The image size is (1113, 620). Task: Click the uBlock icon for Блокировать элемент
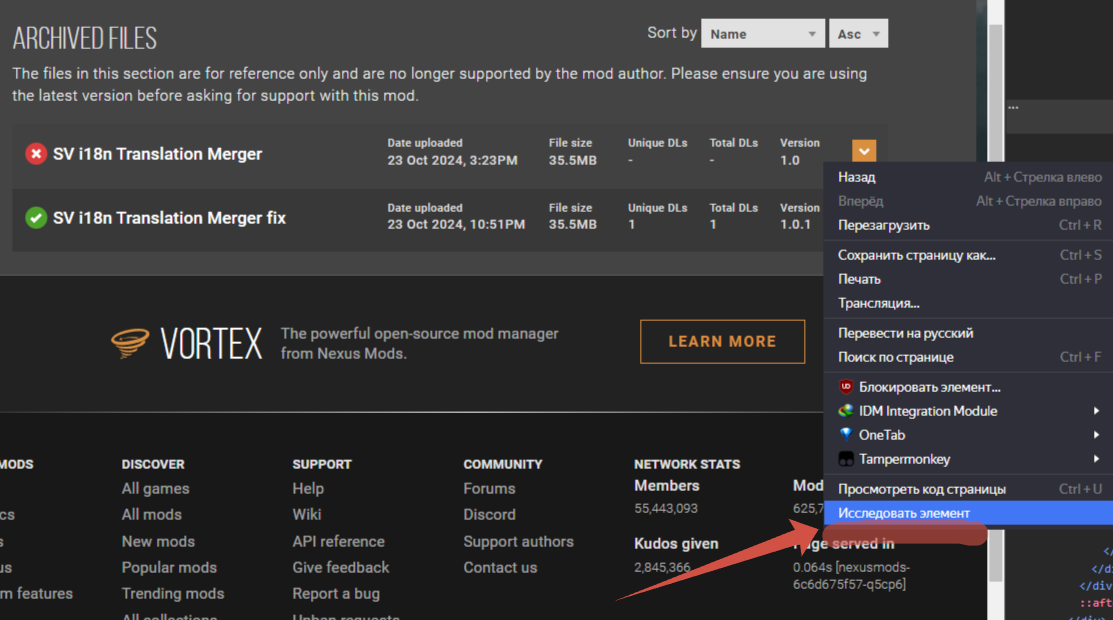point(846,387)
